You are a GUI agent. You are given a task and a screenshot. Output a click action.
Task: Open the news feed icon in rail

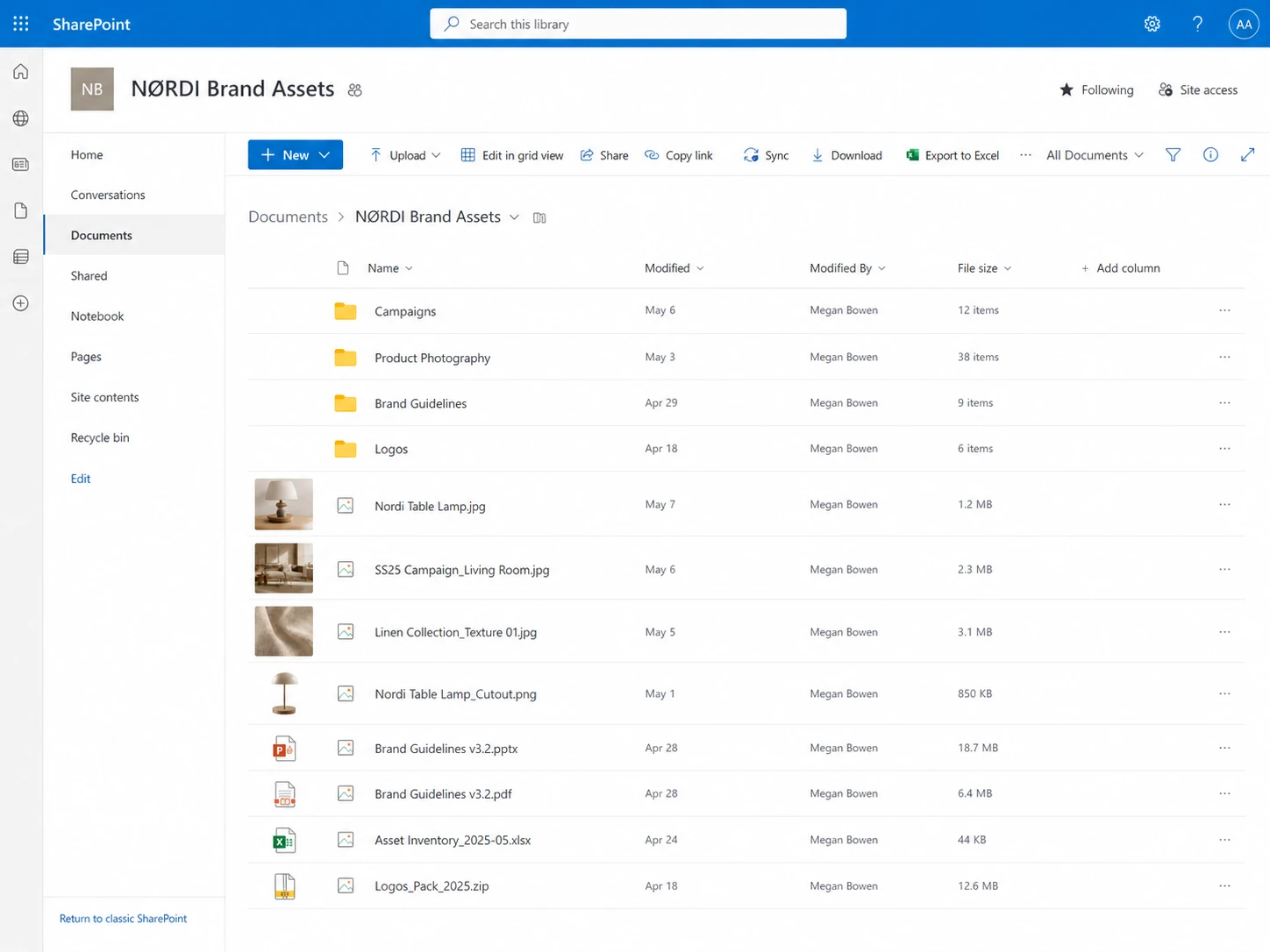tap(21, 164)
